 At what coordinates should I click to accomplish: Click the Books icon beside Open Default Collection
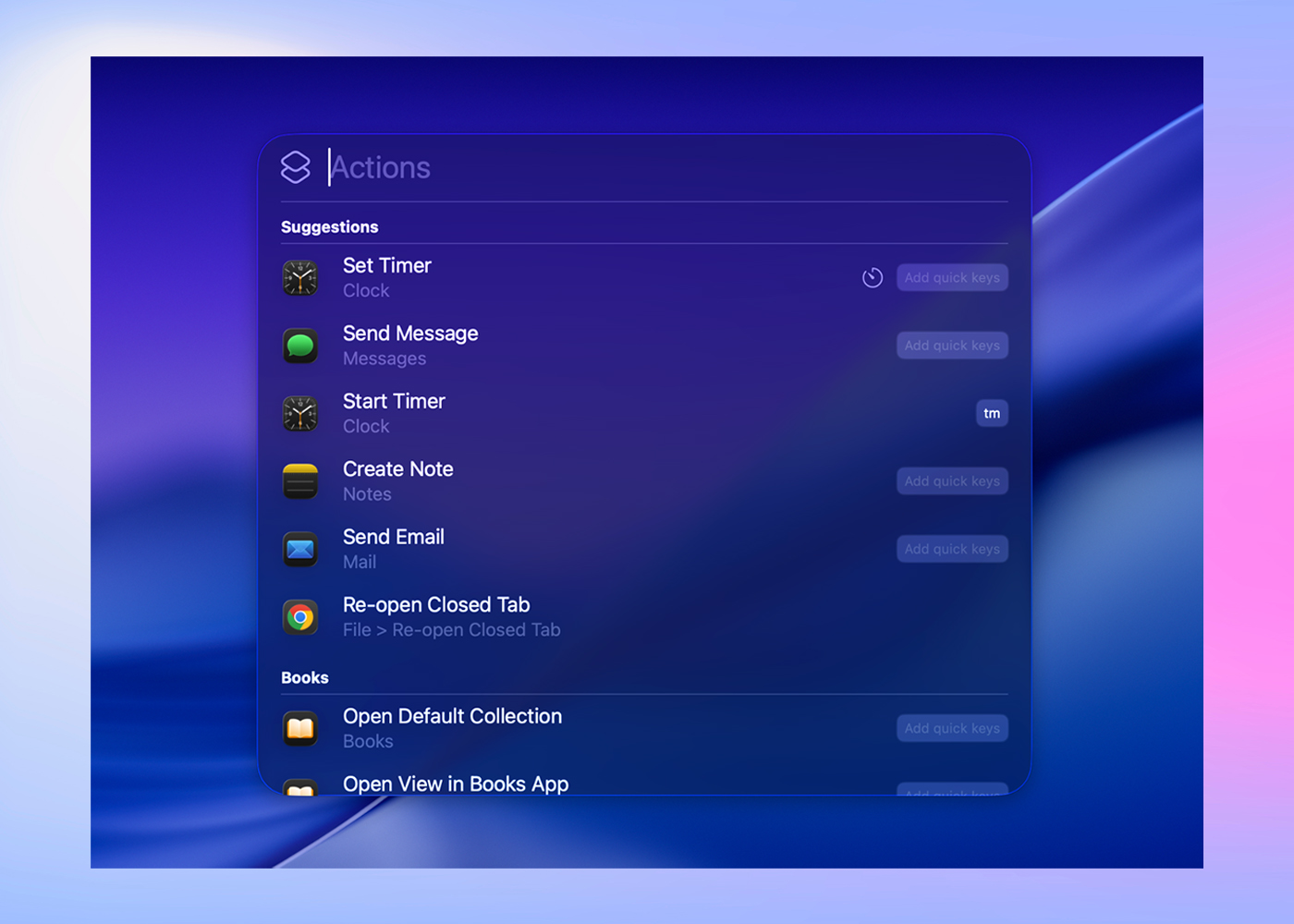click(299, 728)
